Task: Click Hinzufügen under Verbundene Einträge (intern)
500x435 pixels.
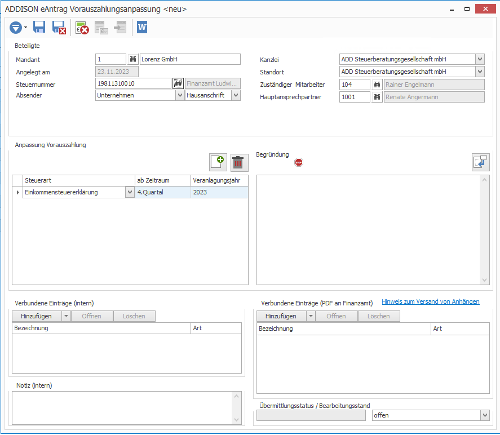Action: 37,316
